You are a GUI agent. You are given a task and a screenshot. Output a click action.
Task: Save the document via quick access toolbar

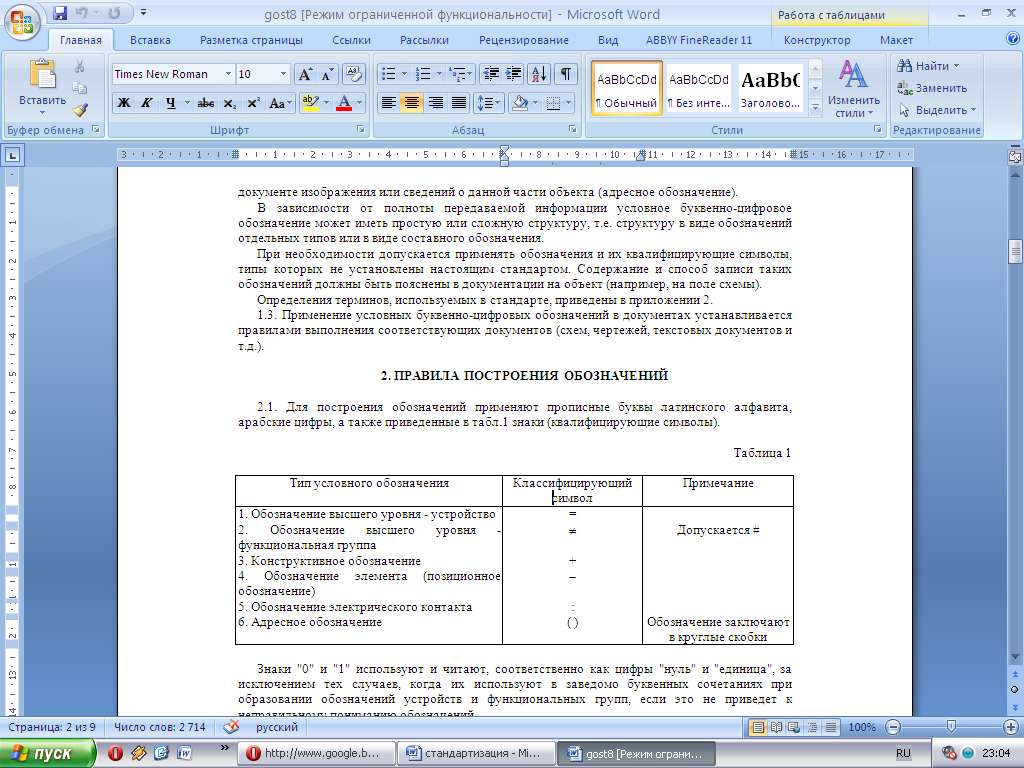tap(60, 13)
